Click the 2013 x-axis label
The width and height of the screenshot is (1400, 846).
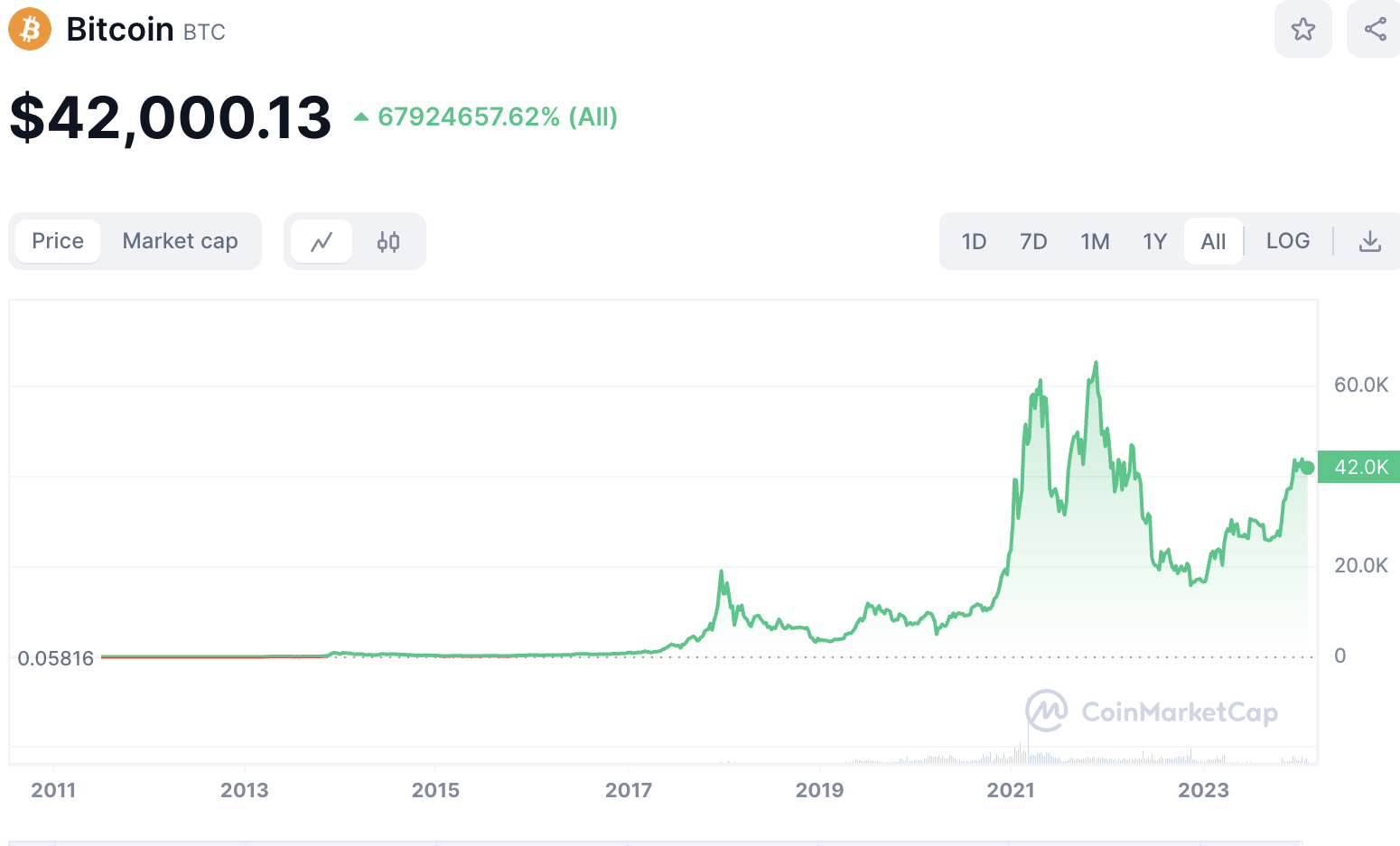245,790
